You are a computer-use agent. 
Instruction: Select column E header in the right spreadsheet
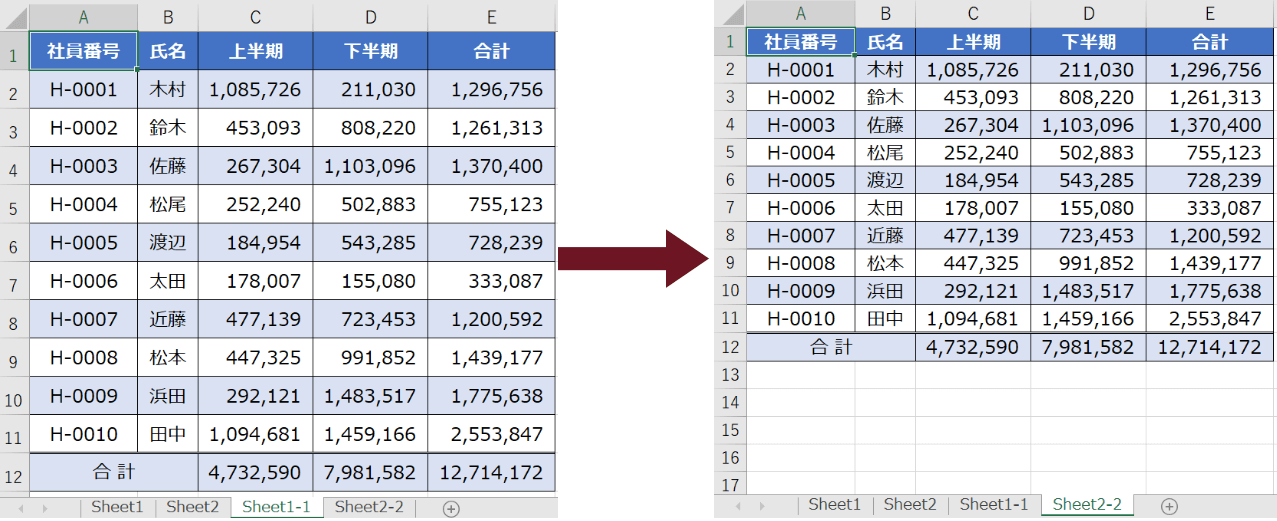[1210, 13]
